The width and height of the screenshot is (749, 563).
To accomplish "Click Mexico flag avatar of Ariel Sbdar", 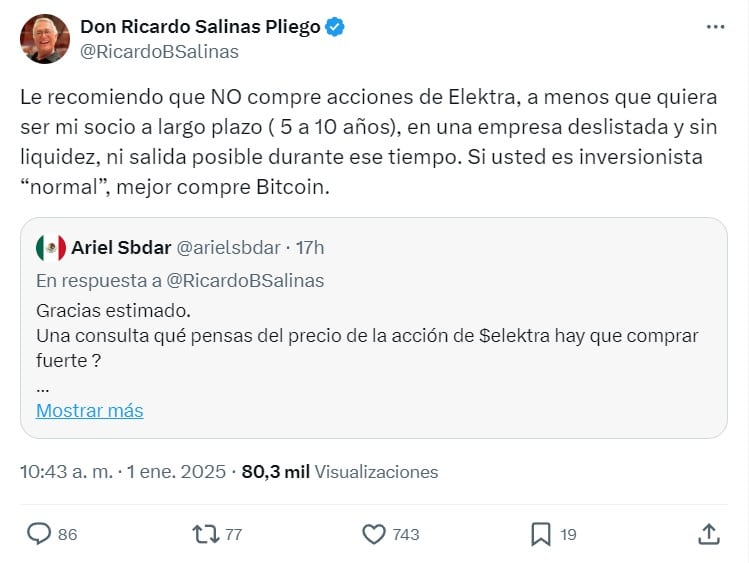I will pyautogui.click(x=51, y=248).
